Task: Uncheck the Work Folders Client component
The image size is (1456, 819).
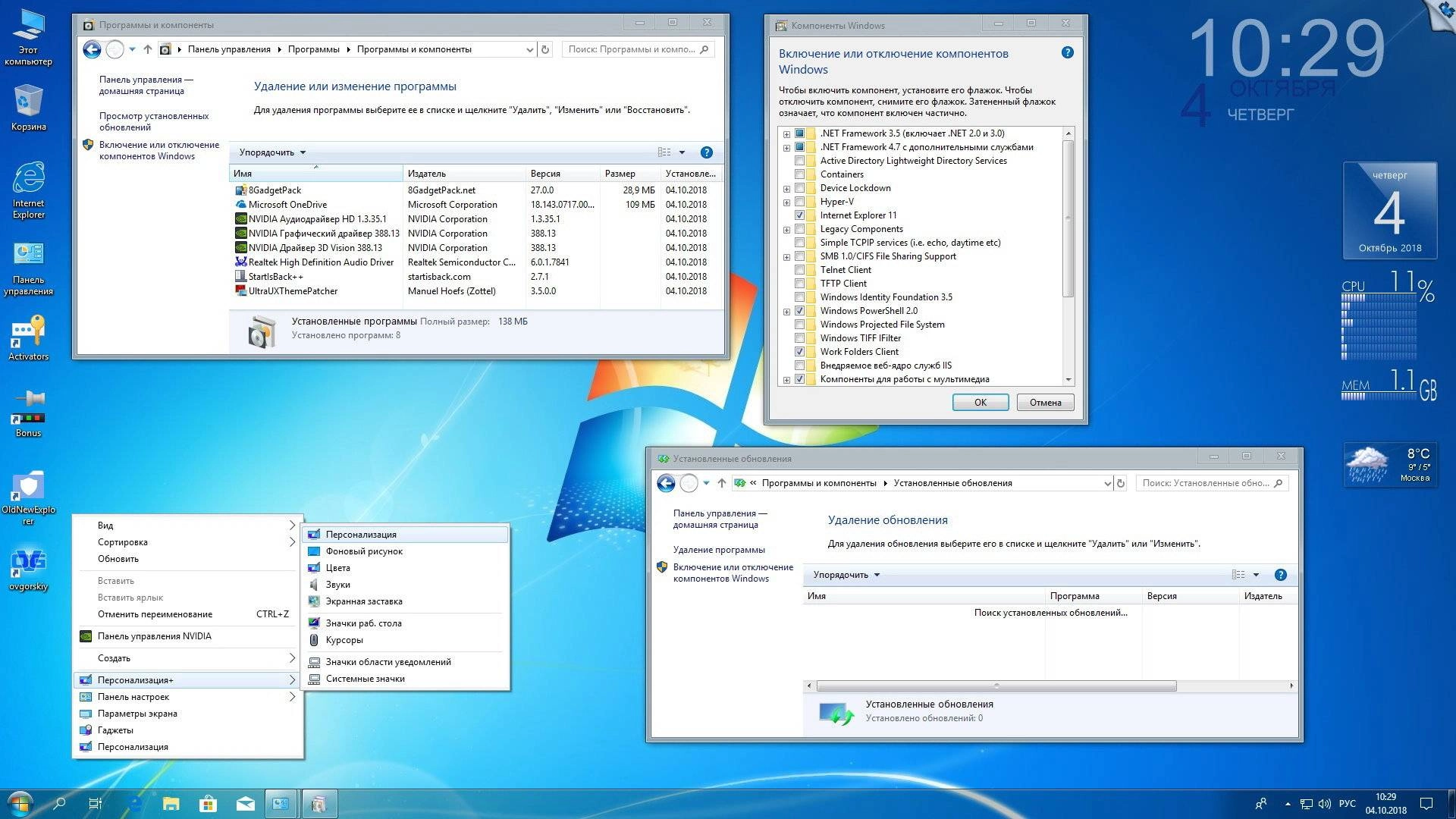Action: 799,352
